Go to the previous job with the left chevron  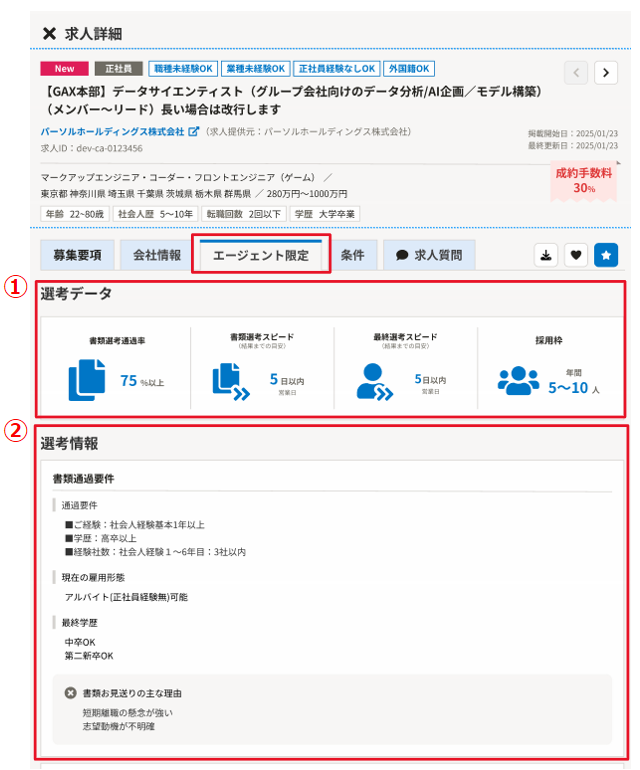[576, 72]
